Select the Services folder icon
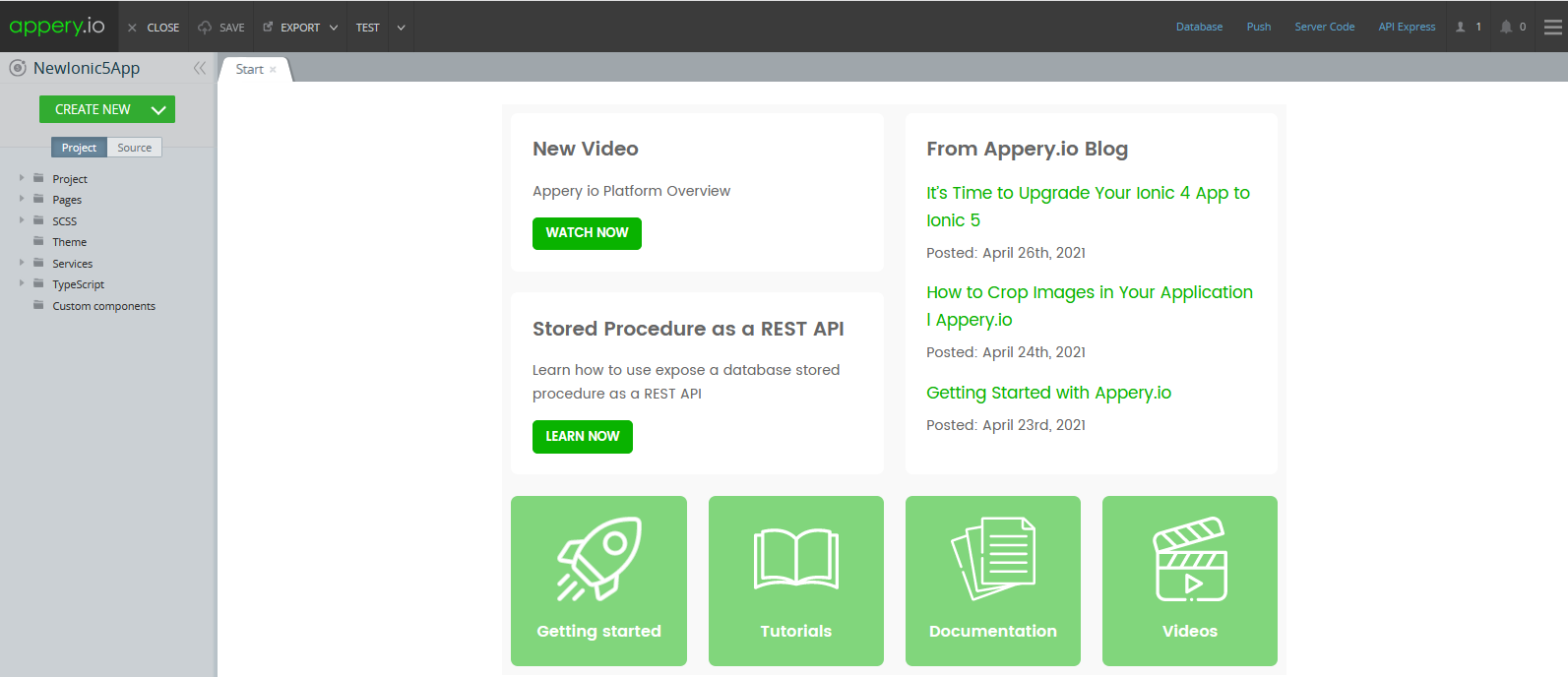Screen dimensions: 1568x677 coord(38,263)
